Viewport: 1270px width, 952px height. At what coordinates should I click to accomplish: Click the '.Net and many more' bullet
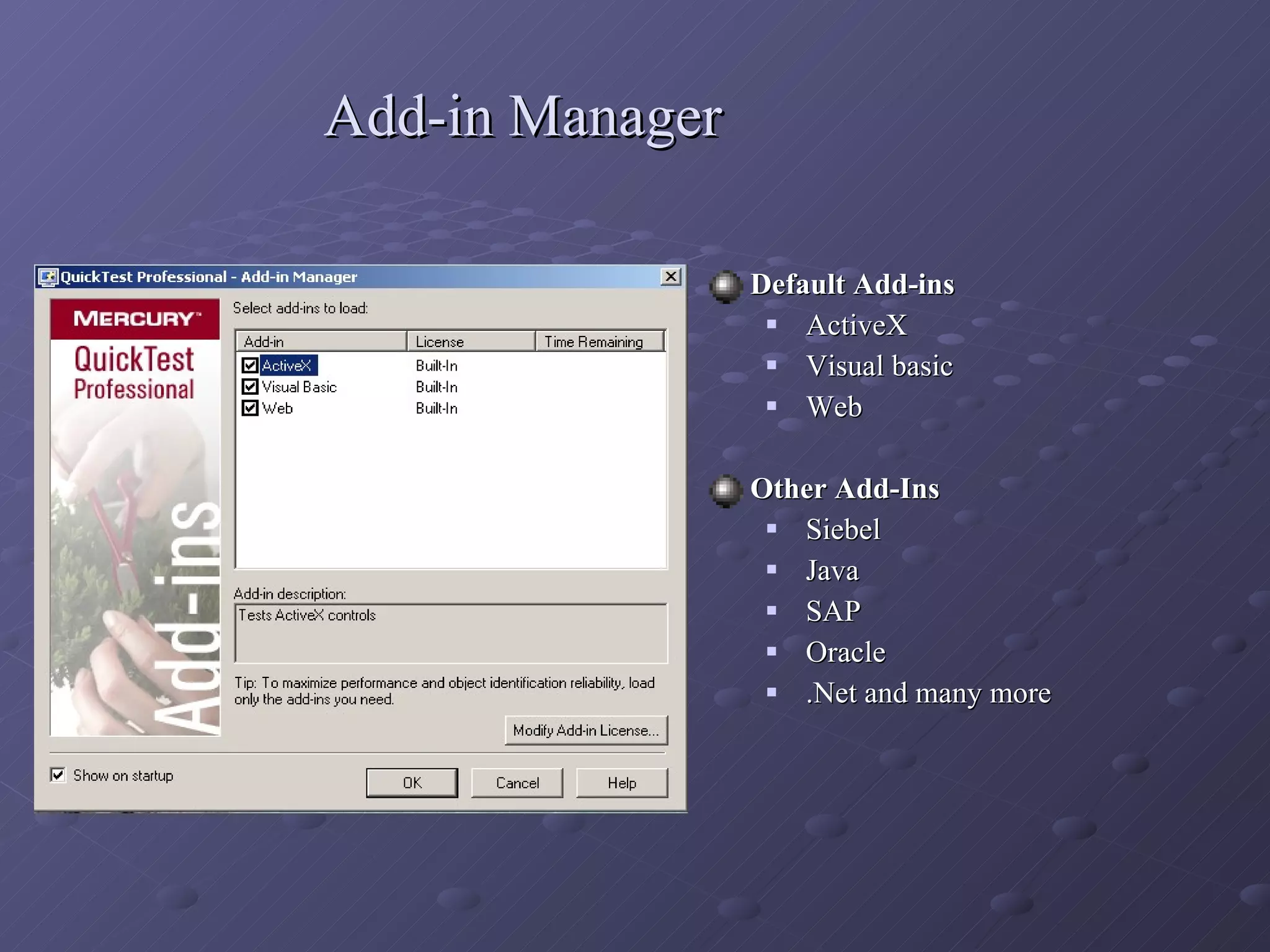(928, 694)
